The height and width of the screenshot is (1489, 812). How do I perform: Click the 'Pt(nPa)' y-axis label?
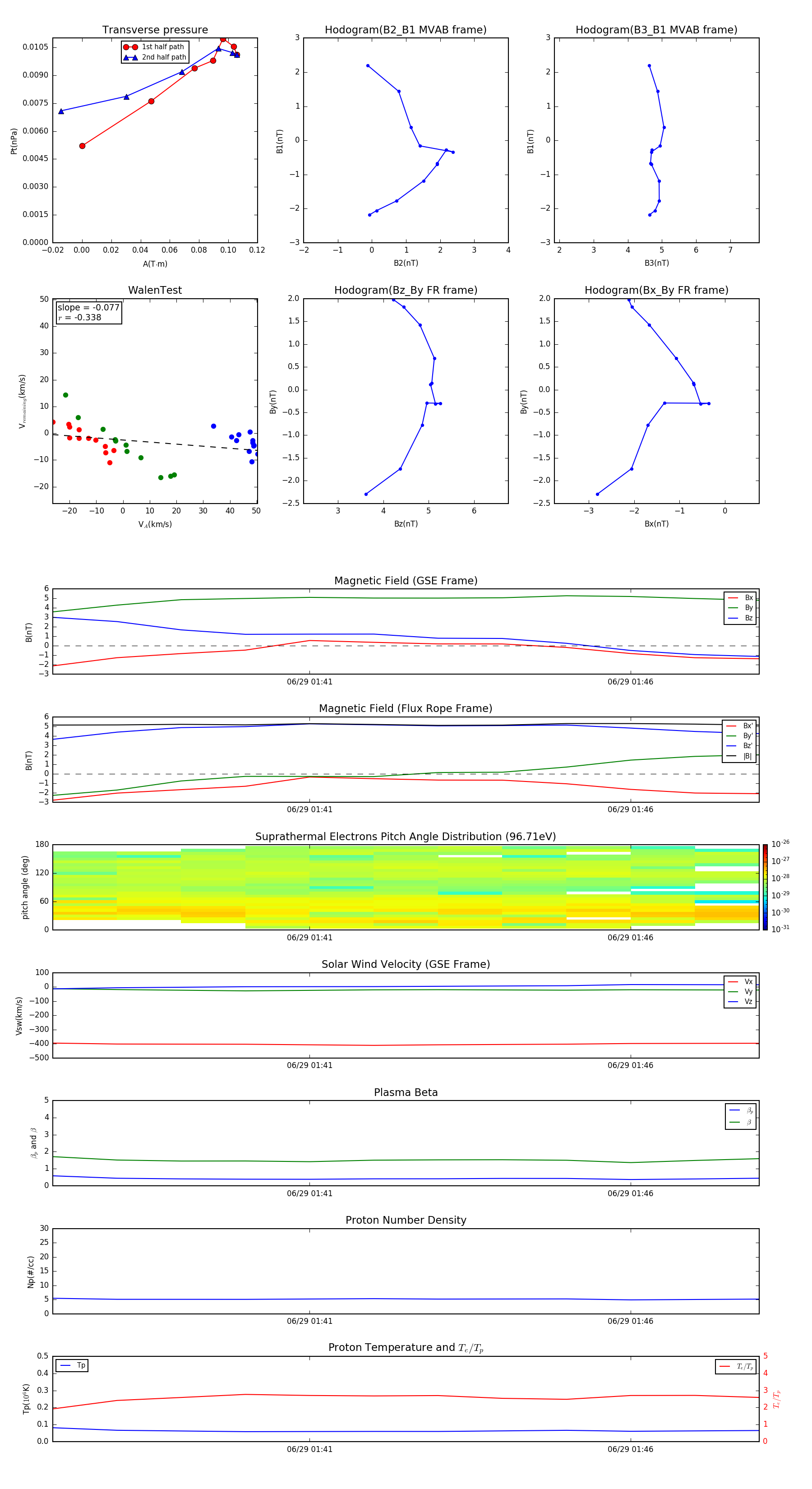14,140
